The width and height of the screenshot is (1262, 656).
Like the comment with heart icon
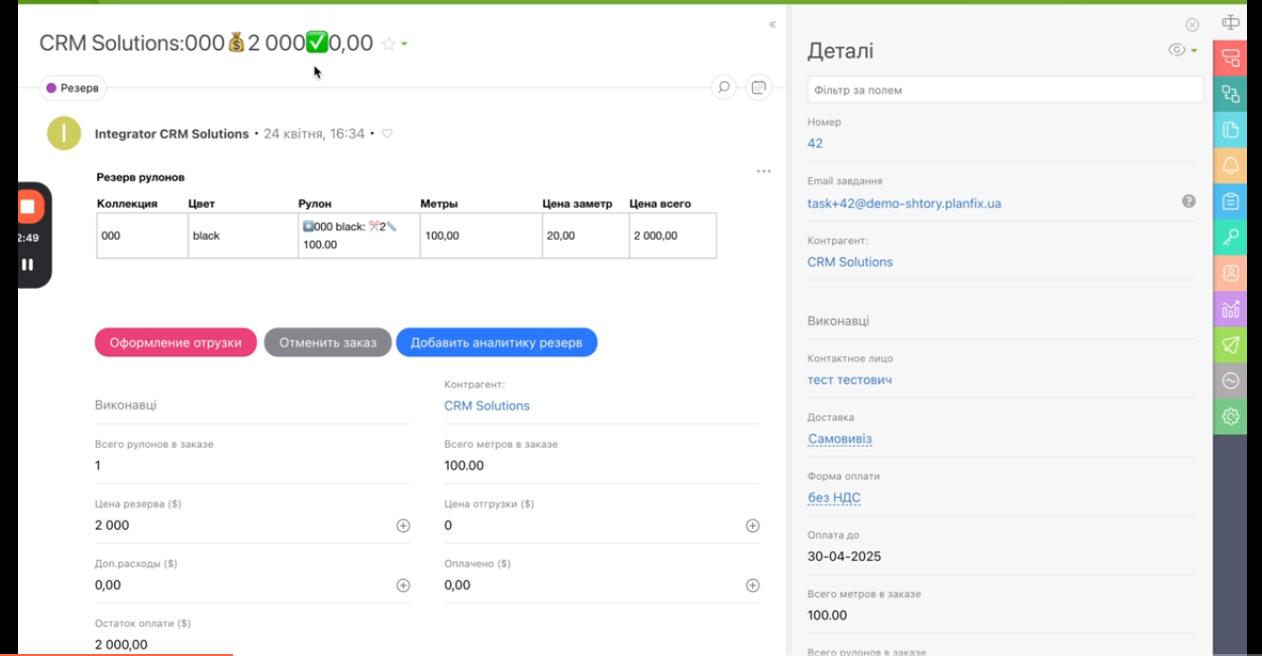[387, 134]
